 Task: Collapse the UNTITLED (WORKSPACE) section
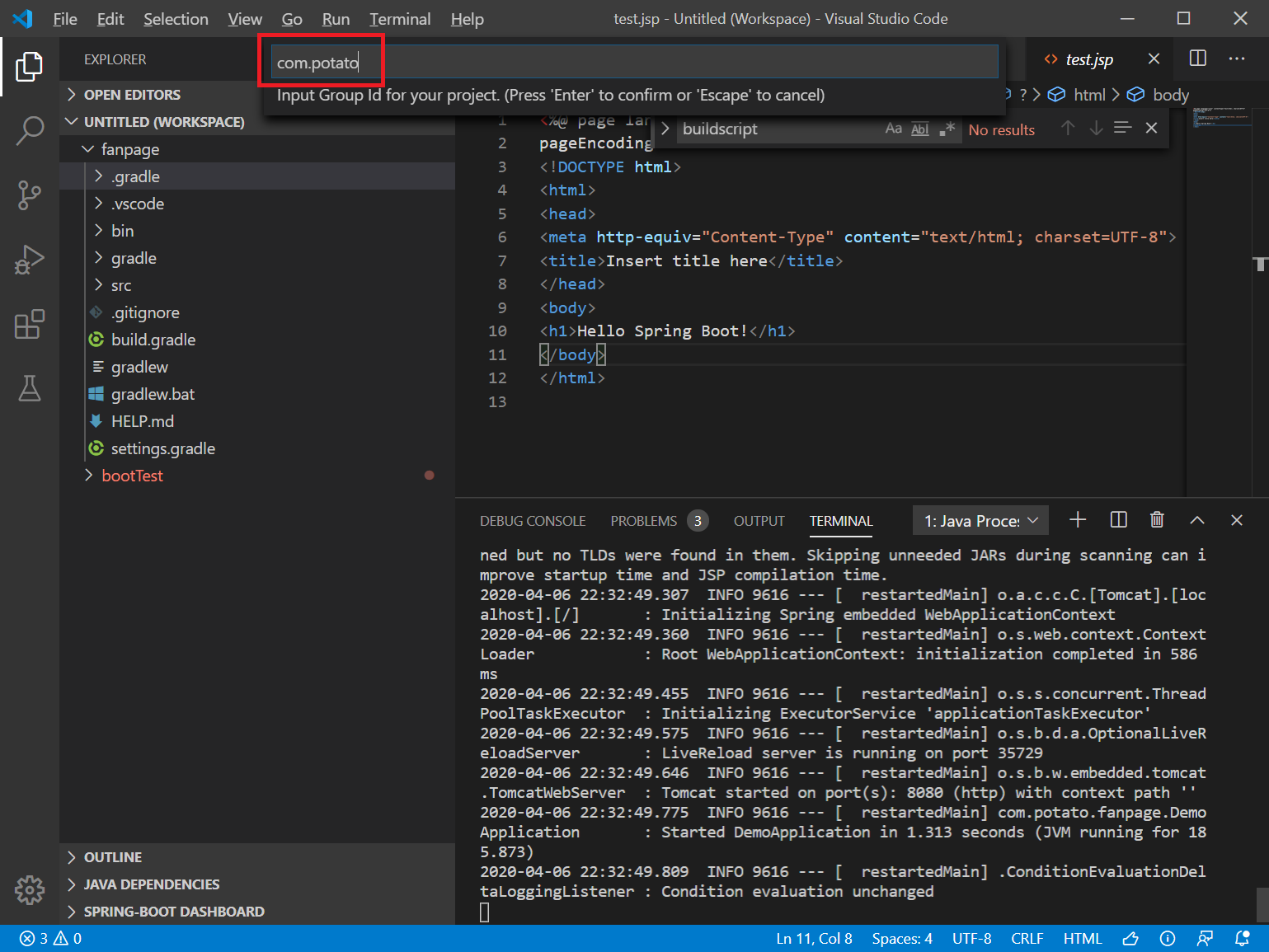point(257,122)
